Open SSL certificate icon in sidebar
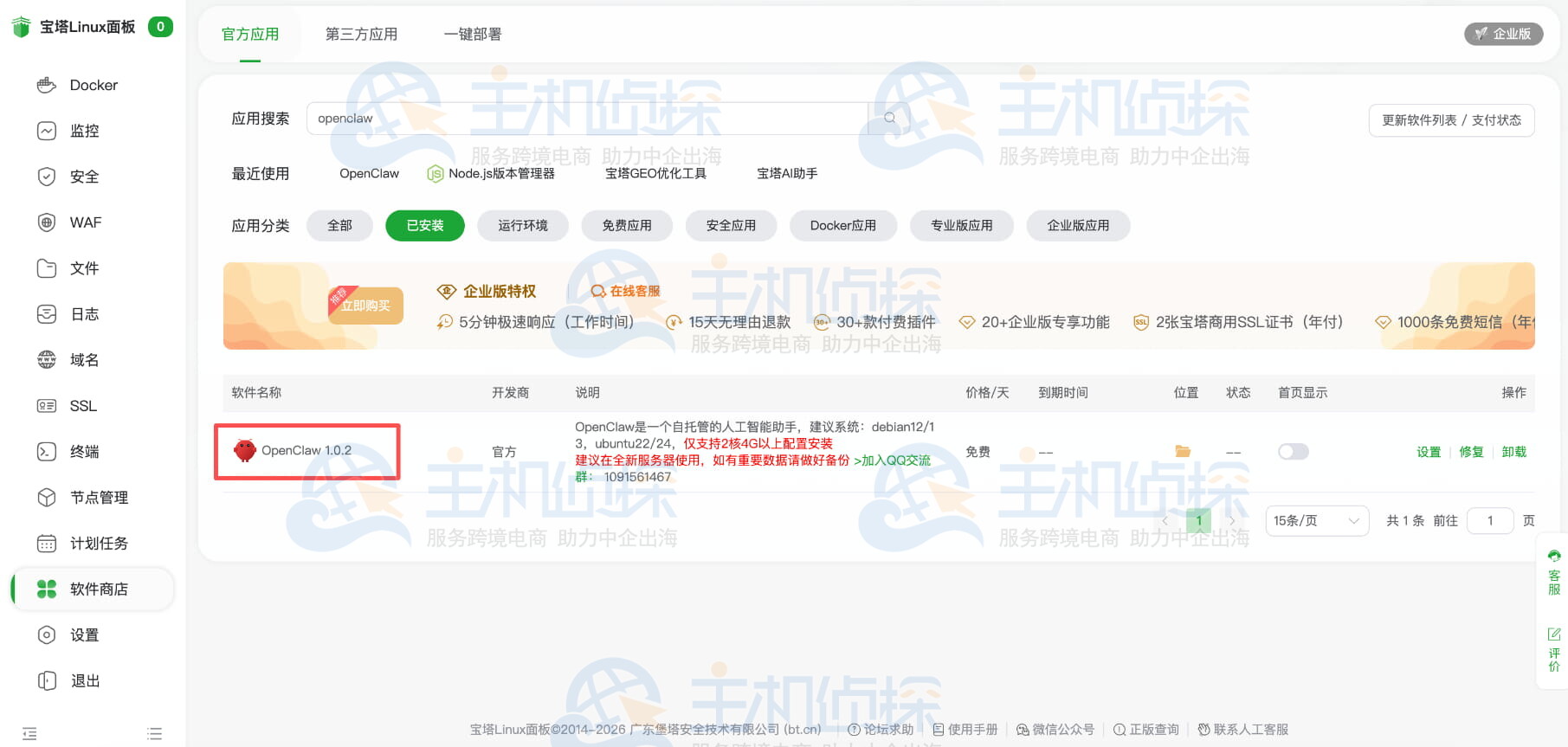Screen dimensions: 1568x747 47,406
